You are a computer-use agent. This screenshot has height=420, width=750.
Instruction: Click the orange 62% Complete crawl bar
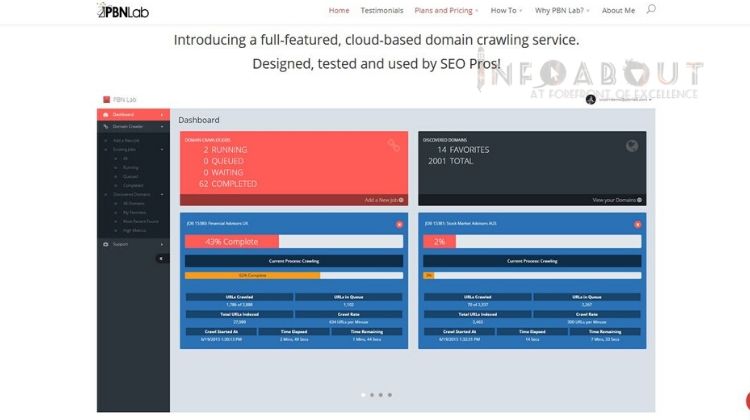tap(253, 276)
